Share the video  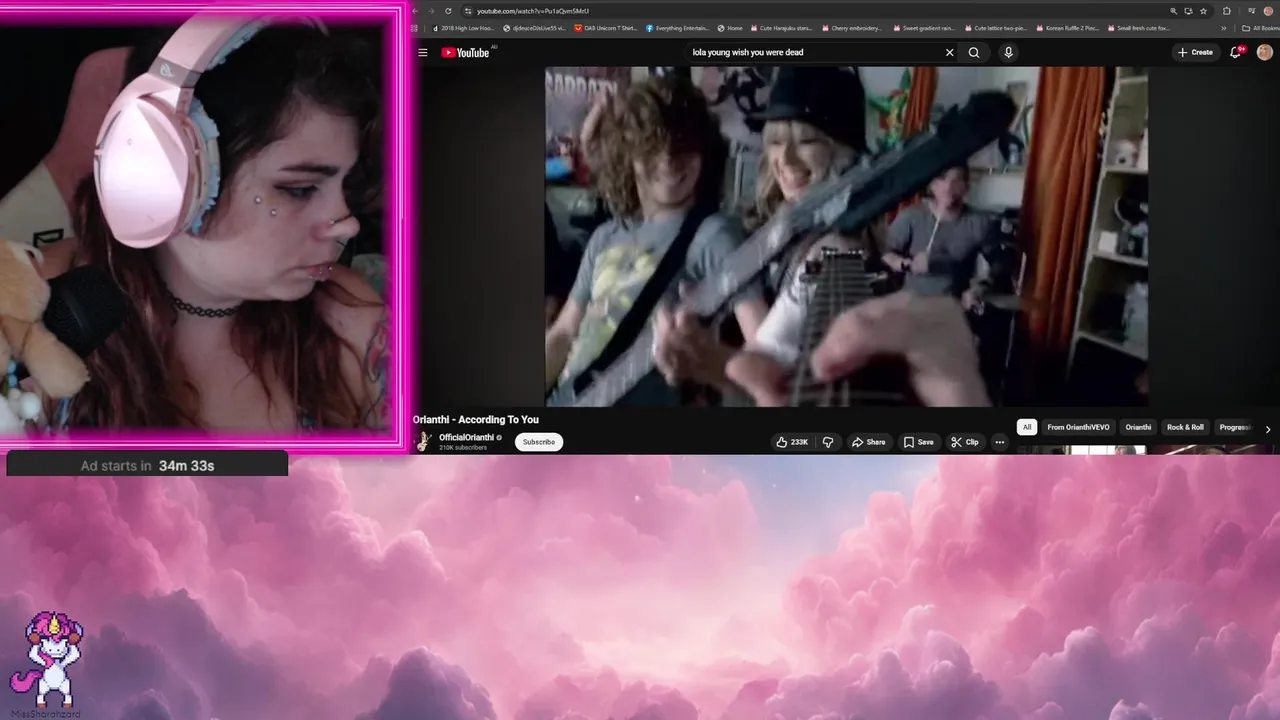pos(868,442)
